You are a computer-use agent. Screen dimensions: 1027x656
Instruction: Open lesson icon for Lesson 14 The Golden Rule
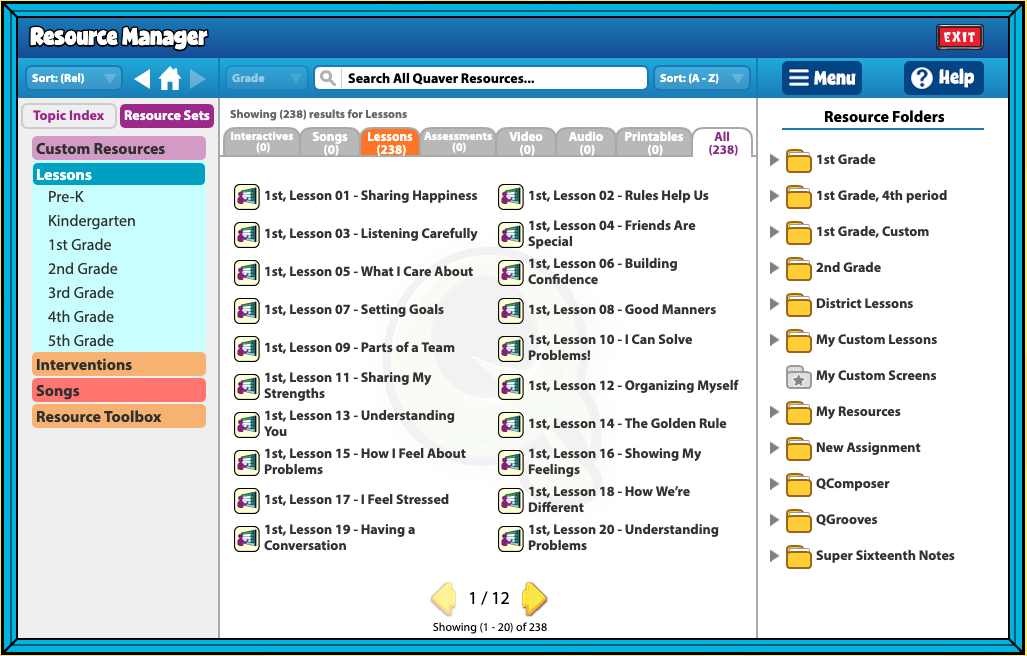510,424
